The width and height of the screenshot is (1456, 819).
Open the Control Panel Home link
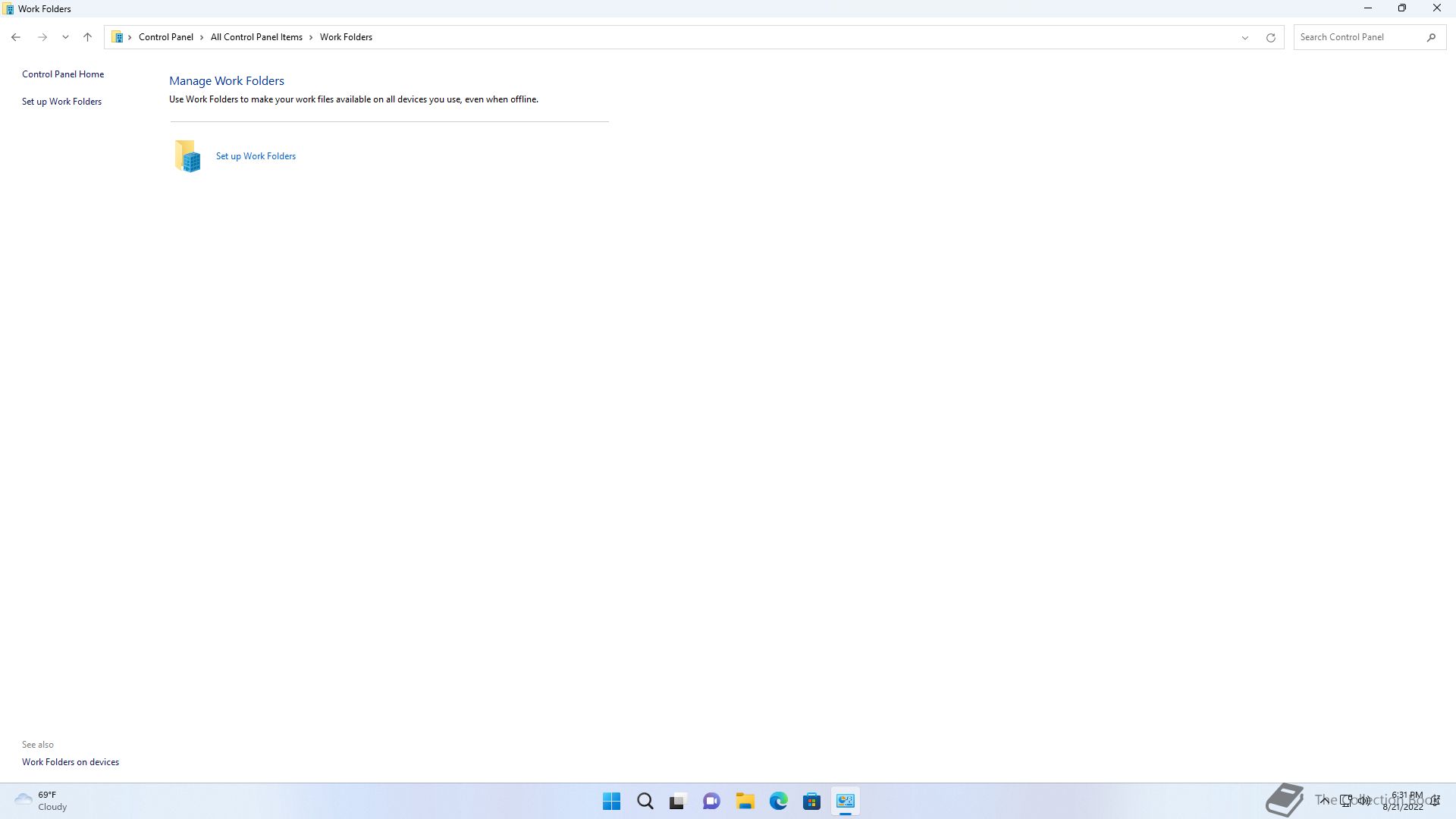[x=63, y=74]
